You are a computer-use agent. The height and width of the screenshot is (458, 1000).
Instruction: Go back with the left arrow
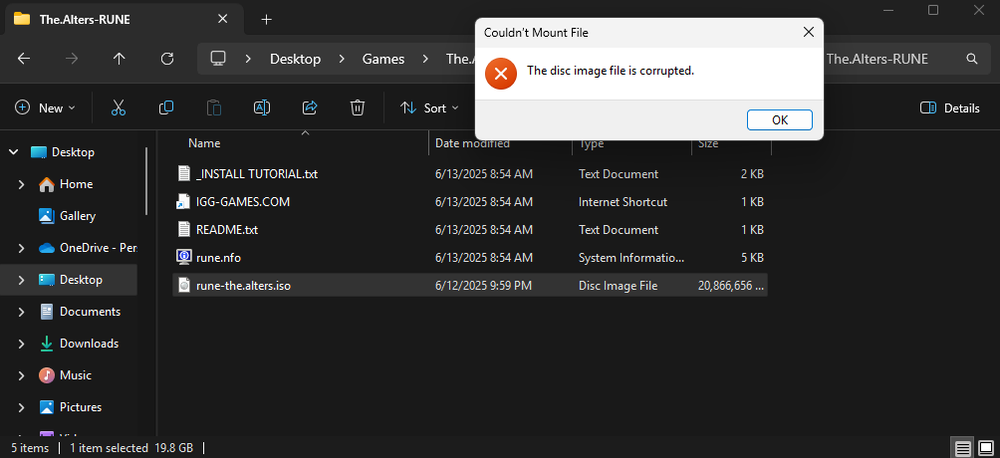[24, 59]
